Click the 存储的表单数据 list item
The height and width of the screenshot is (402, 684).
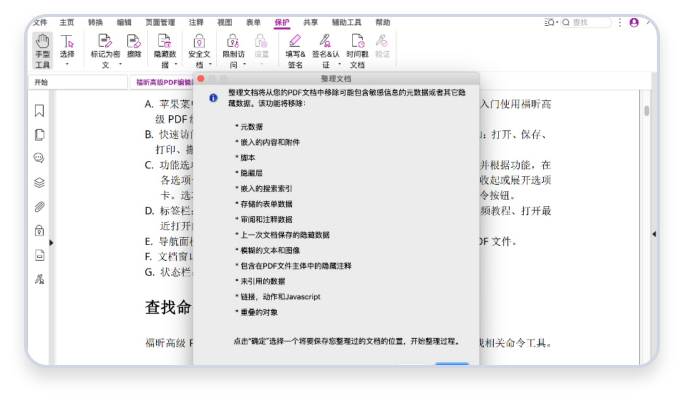coord(267,204)
